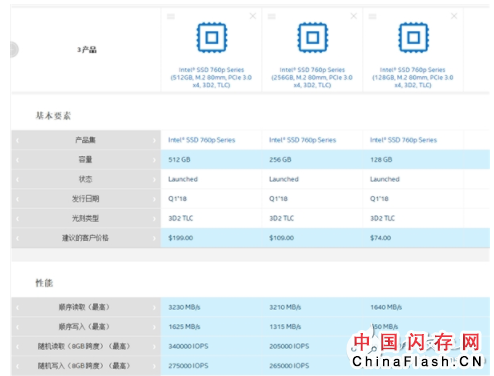Viewport: 494px width, 376px height.
Task: Grab the reorder handle on the 128GB product column
Action: click(x=373, y=16)
